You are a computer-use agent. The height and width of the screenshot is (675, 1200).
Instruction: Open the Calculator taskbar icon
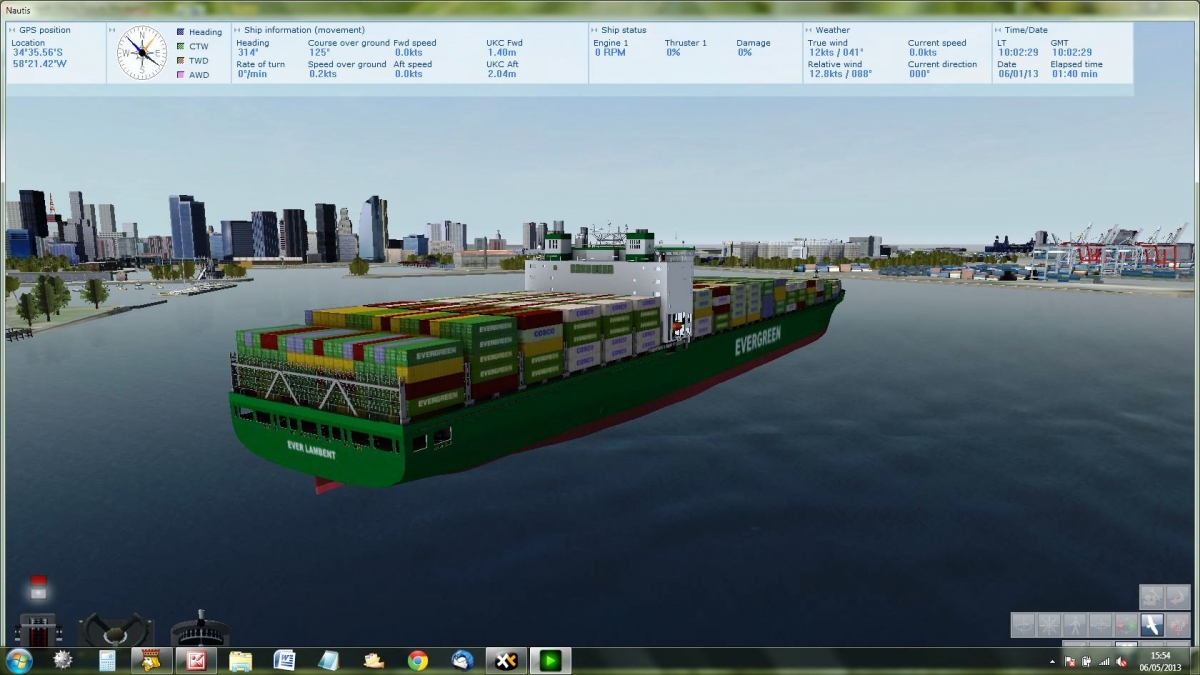(x=107, y=660)
